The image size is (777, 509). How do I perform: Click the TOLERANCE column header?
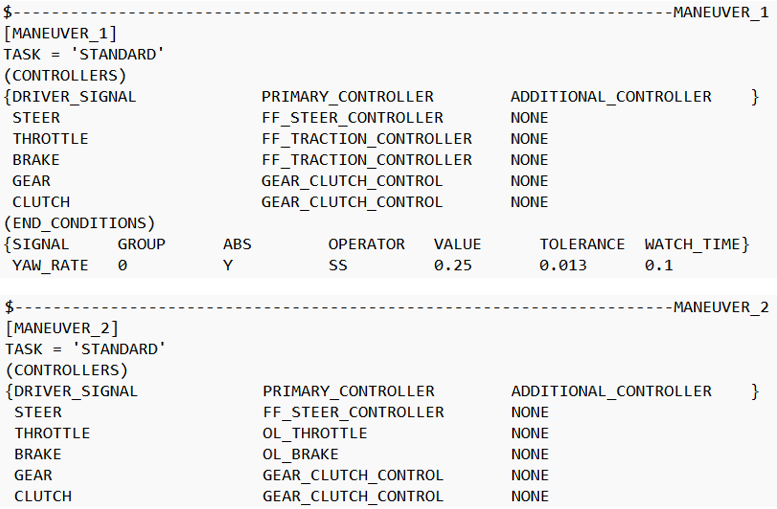582,244
